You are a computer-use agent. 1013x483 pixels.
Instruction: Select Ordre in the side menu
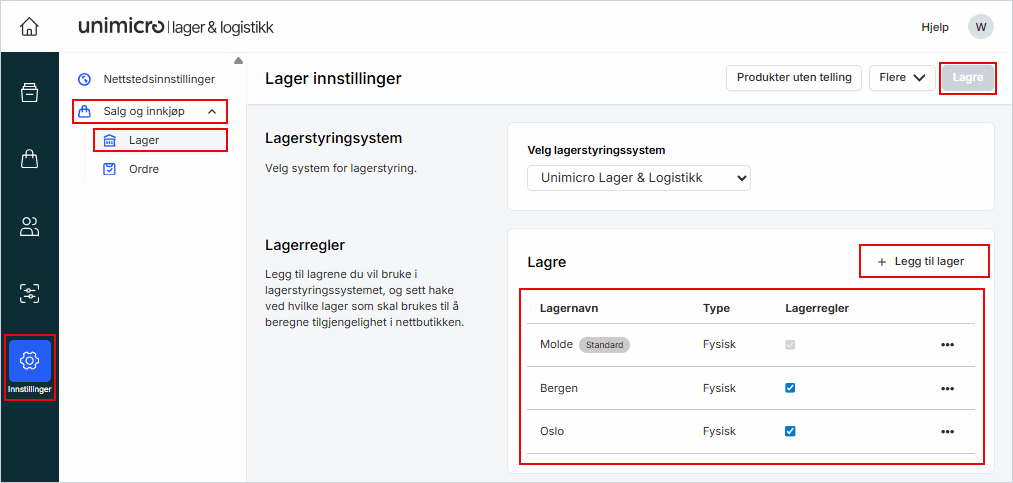coord(143,169)
